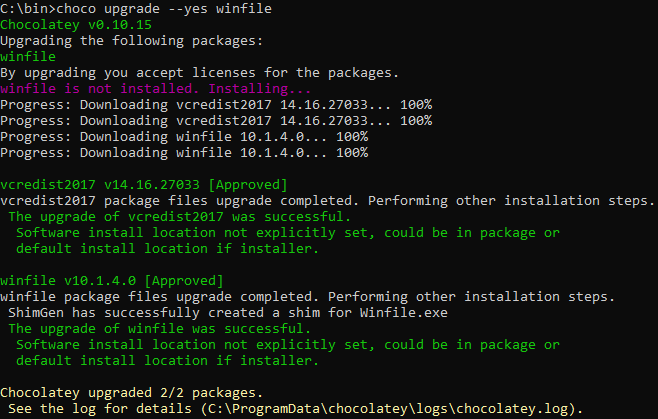Click magenta 'winfile is not installed. Installing...' line

(x=156, y=89)
